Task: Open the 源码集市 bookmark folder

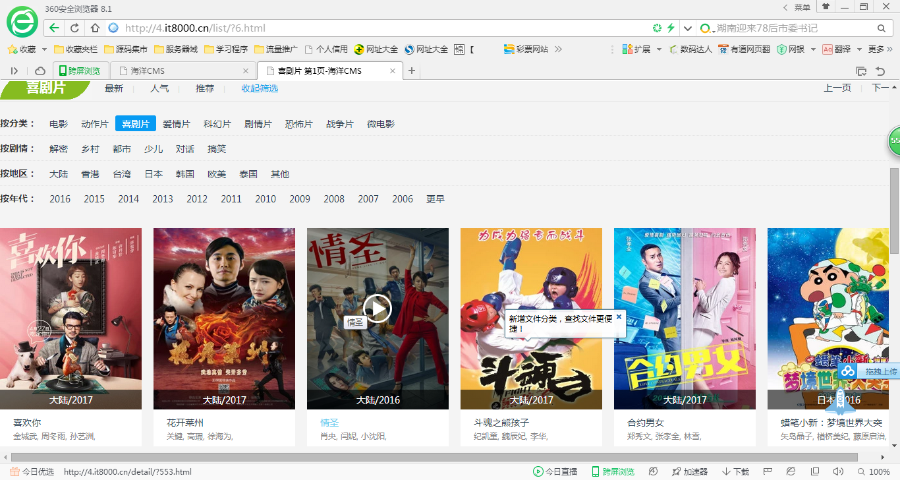Action: click(x=126, y=49)
